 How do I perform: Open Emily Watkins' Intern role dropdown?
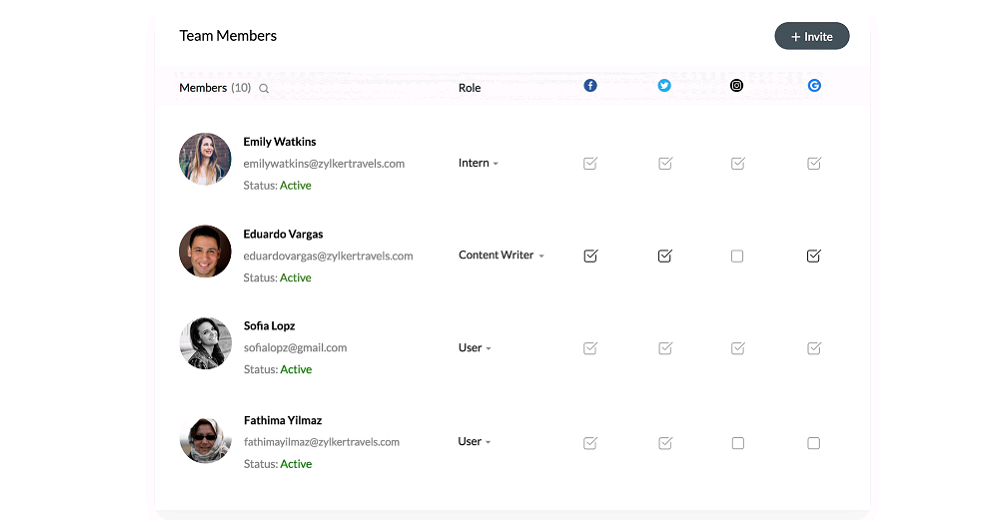[x=478, y=163]
